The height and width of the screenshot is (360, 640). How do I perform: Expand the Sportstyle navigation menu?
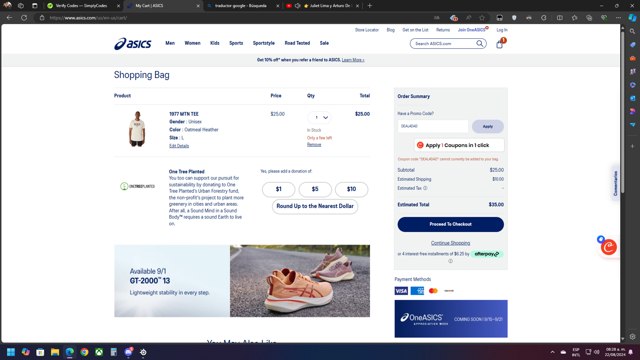(x=264, y=43)
